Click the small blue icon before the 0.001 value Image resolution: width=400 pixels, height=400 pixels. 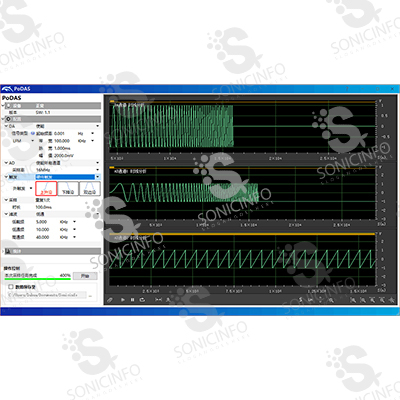[x=33, y=133]
